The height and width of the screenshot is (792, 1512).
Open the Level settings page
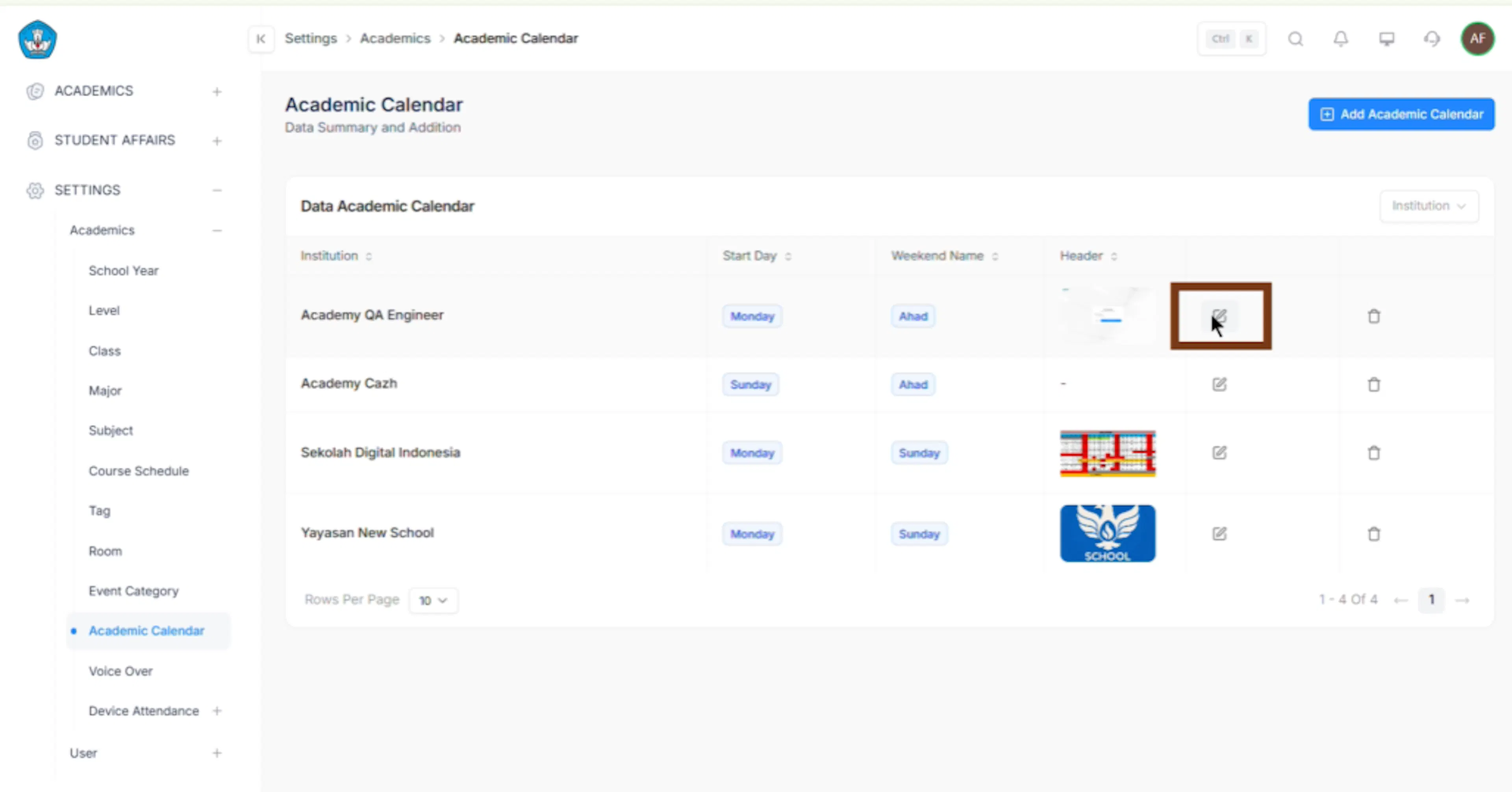click(x=104, y=310)
